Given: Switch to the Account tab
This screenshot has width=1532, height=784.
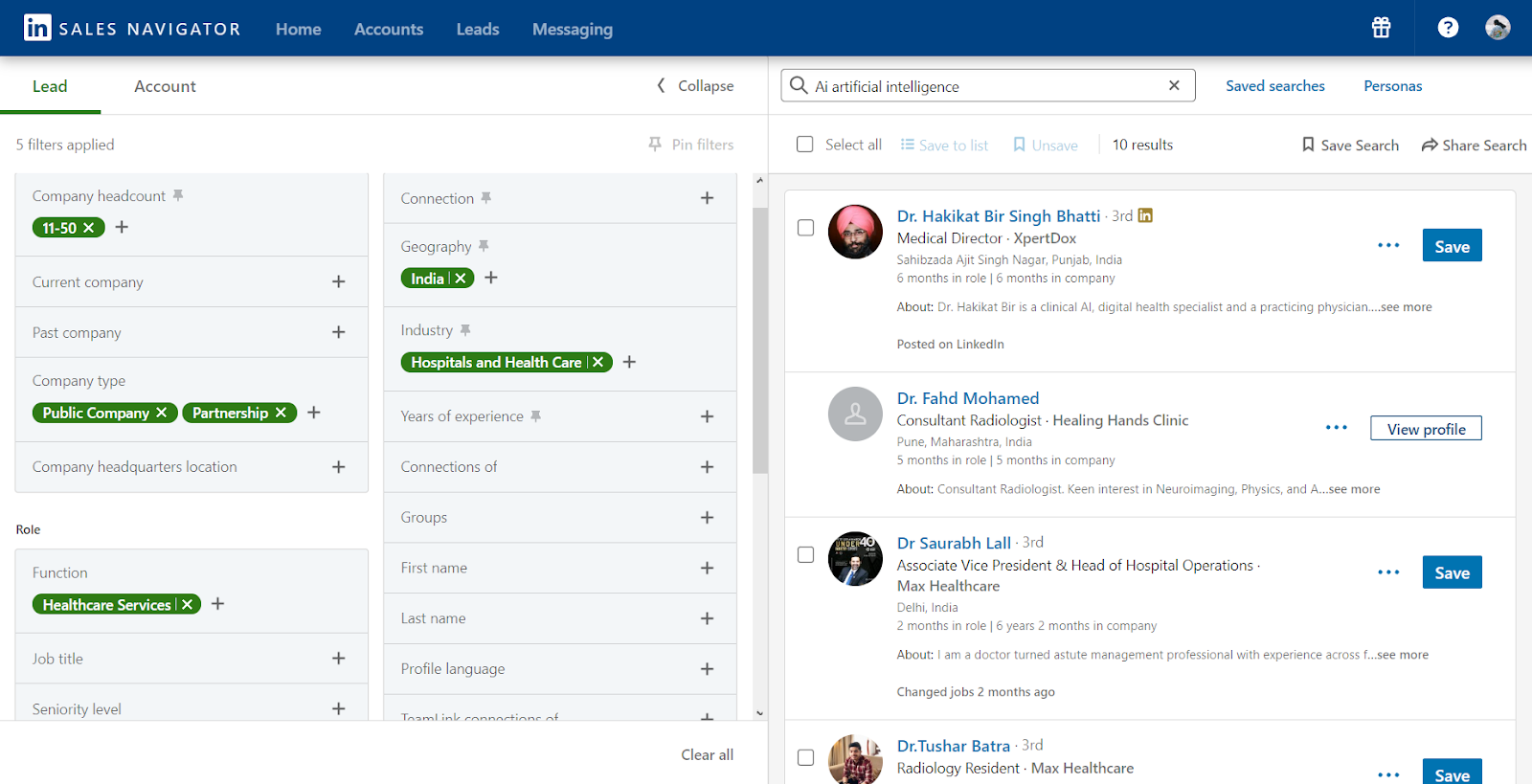Looking at the screenshot, I should click(165, 86).
